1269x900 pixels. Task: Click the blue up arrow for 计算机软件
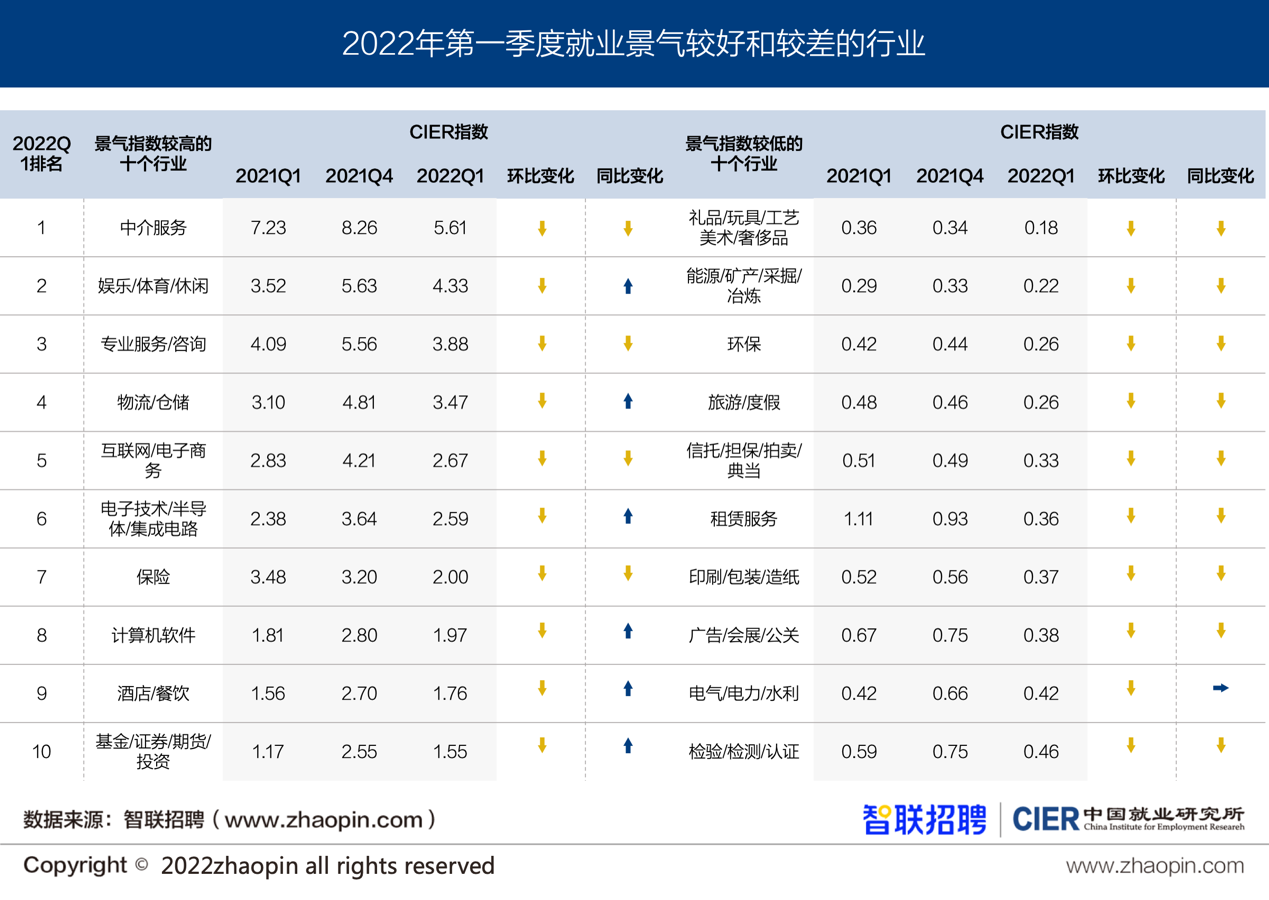(x=628, y=631)
